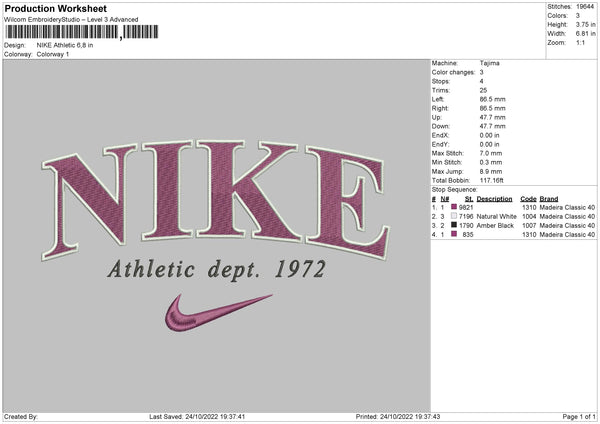Screen dimensions: 600x424
Task: Click the Width value '6.81 in'
Action: (x=585, y=34)
